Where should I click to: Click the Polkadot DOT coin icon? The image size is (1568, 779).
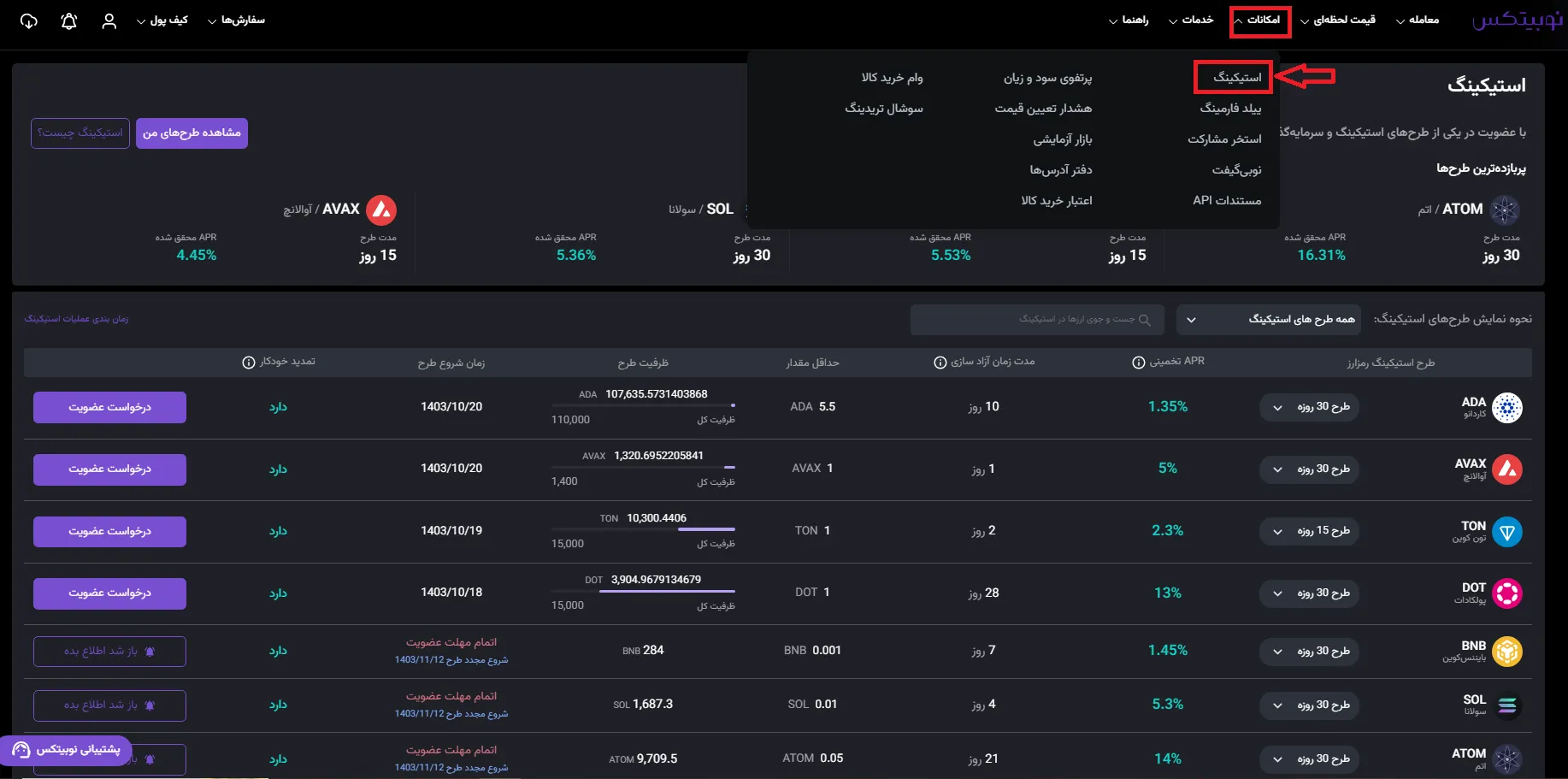click(x=1506, y=593)
